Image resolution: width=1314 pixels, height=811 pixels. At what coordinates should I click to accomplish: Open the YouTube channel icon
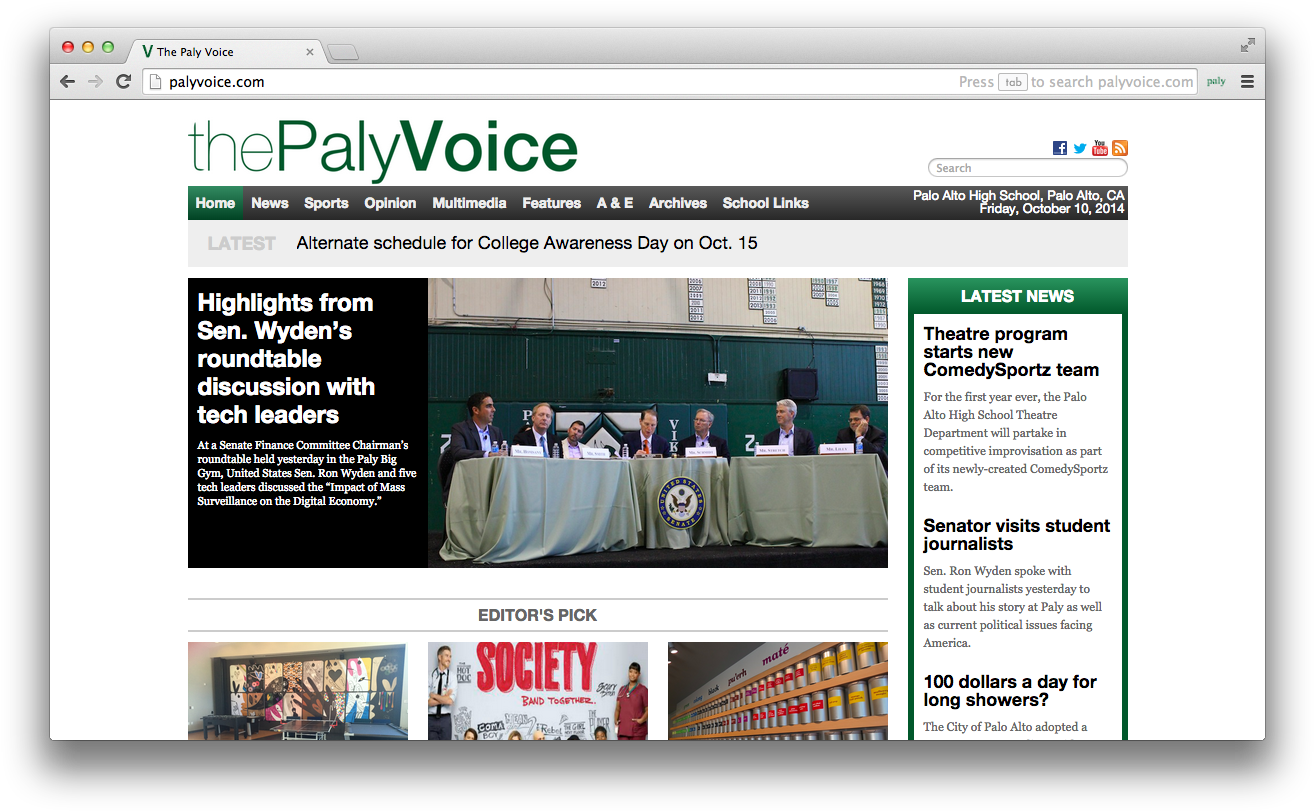1099,147
